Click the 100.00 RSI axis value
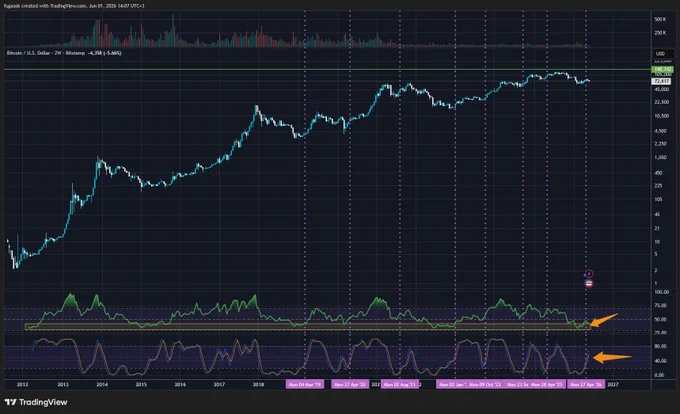Viewport: 680px width, 414px height. coord(660,292)
